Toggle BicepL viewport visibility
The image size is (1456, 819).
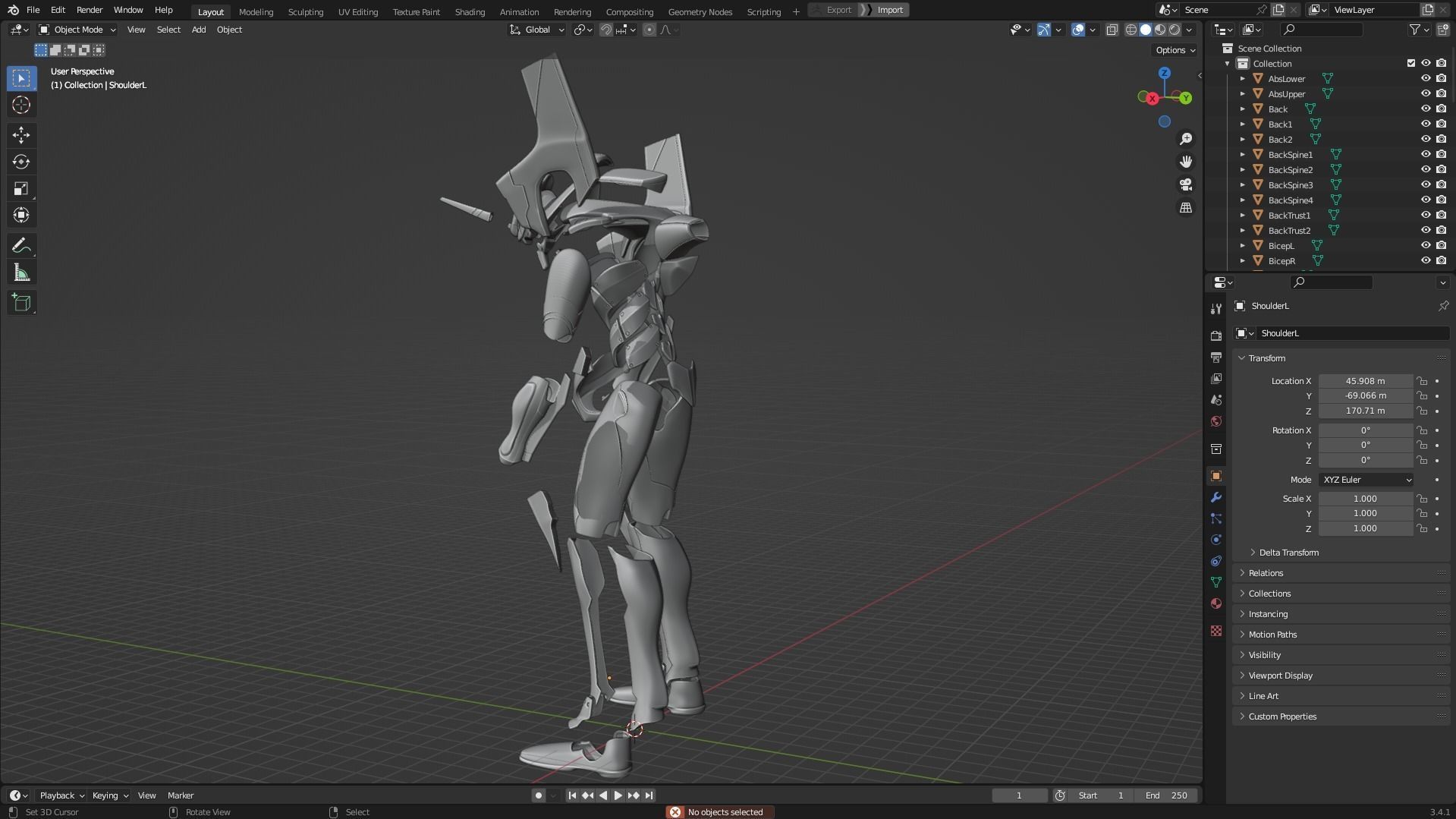(1426, 245)
